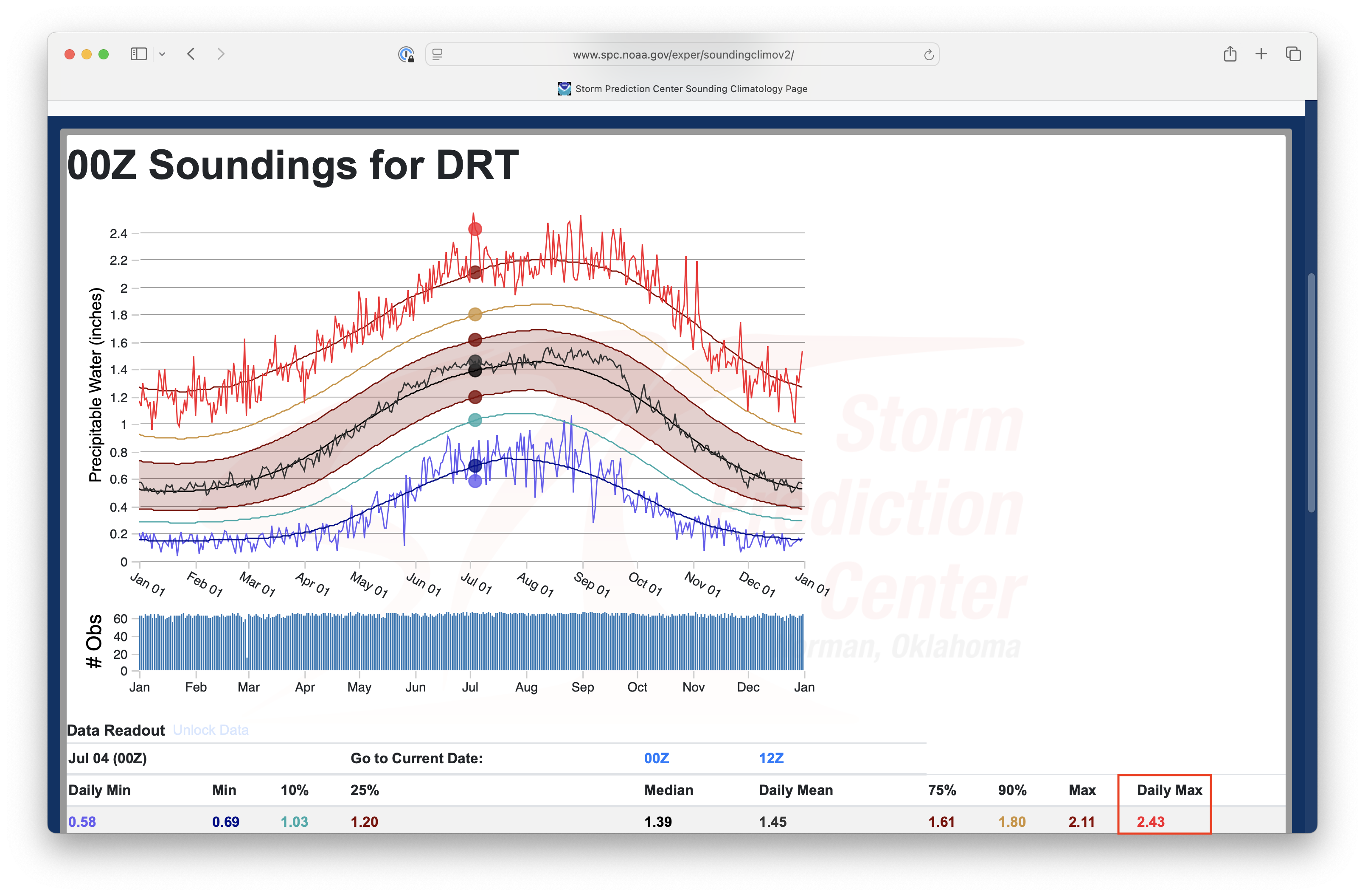Reload the page with the refresh icon

929,54
